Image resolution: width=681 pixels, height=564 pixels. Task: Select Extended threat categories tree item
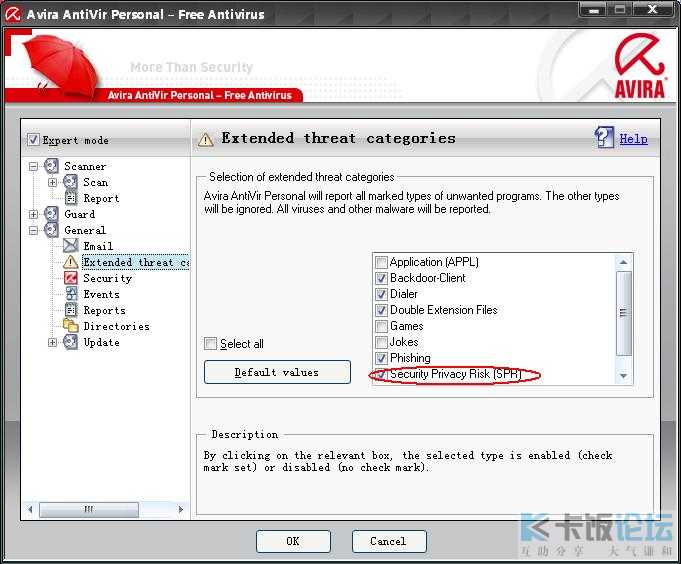134,262
